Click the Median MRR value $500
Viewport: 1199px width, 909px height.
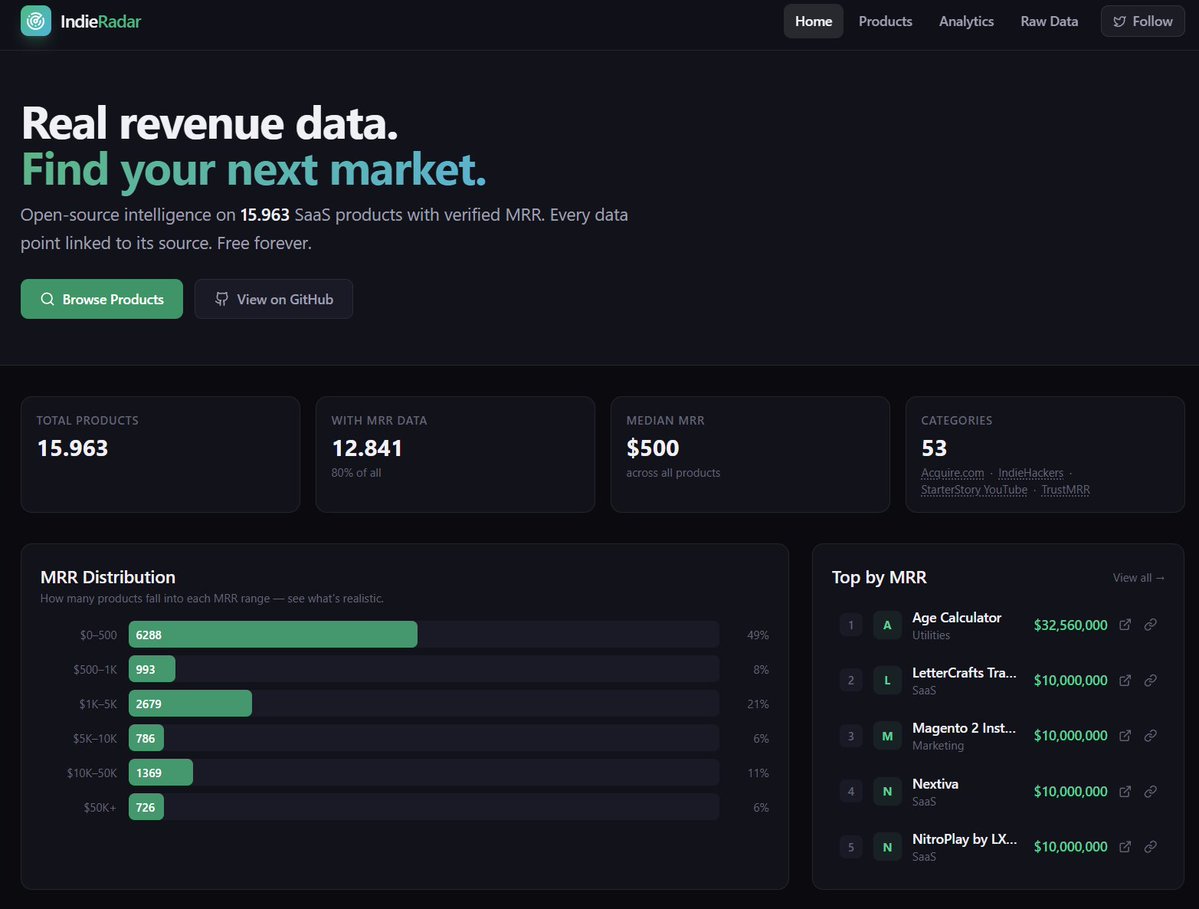652,448
